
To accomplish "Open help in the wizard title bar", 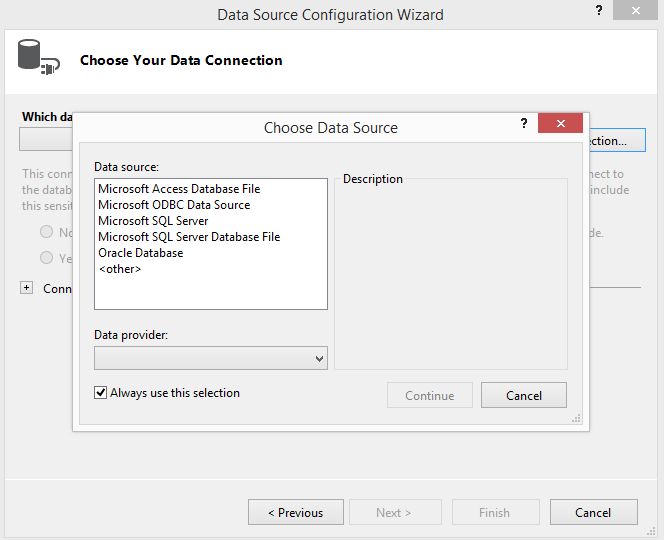I will point(599,10).
